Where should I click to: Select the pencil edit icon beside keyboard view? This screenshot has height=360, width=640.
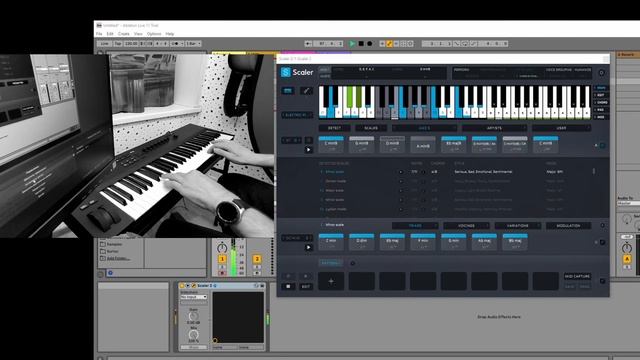tap(306, 91)
